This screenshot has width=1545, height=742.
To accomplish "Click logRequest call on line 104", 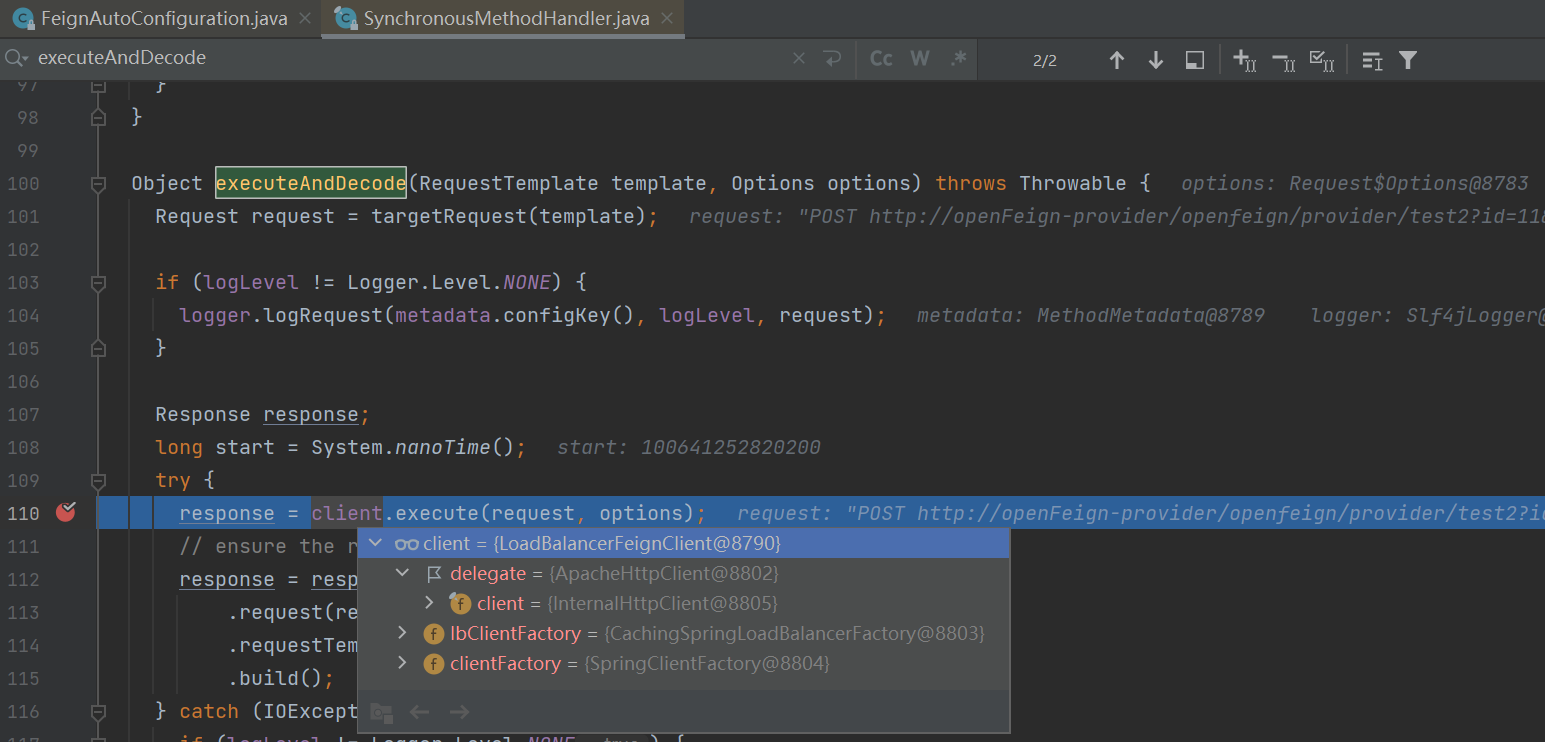I will pyautogui.click(x=323, y=315).
